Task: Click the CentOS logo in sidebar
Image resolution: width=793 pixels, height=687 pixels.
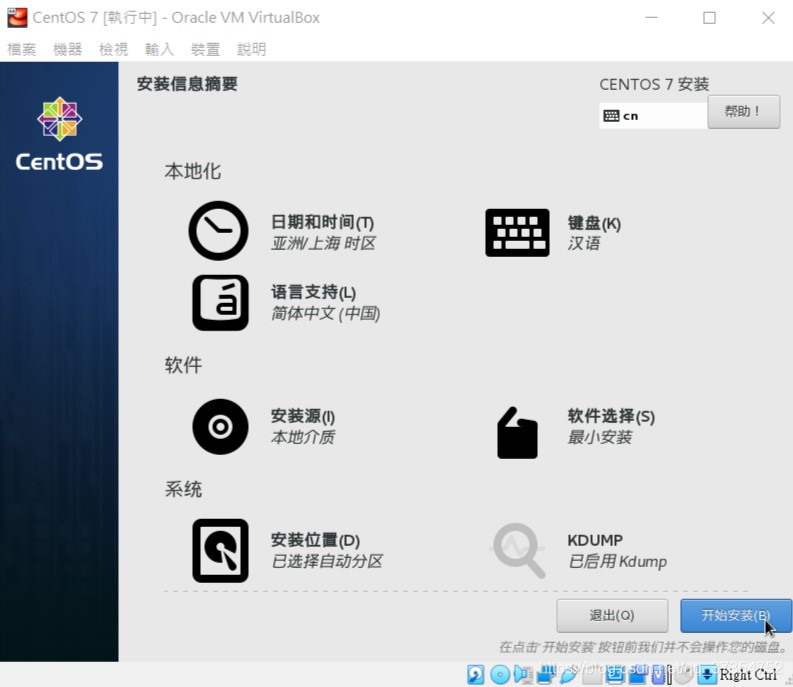Action: click(59, 134)
